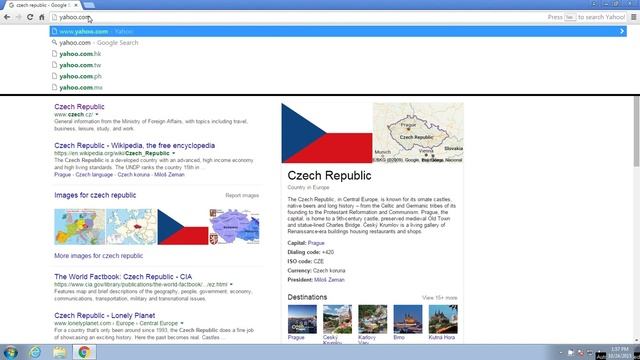Click View 15+ more destinations
The width and height of the screenshot is (640, 360).
440,298
